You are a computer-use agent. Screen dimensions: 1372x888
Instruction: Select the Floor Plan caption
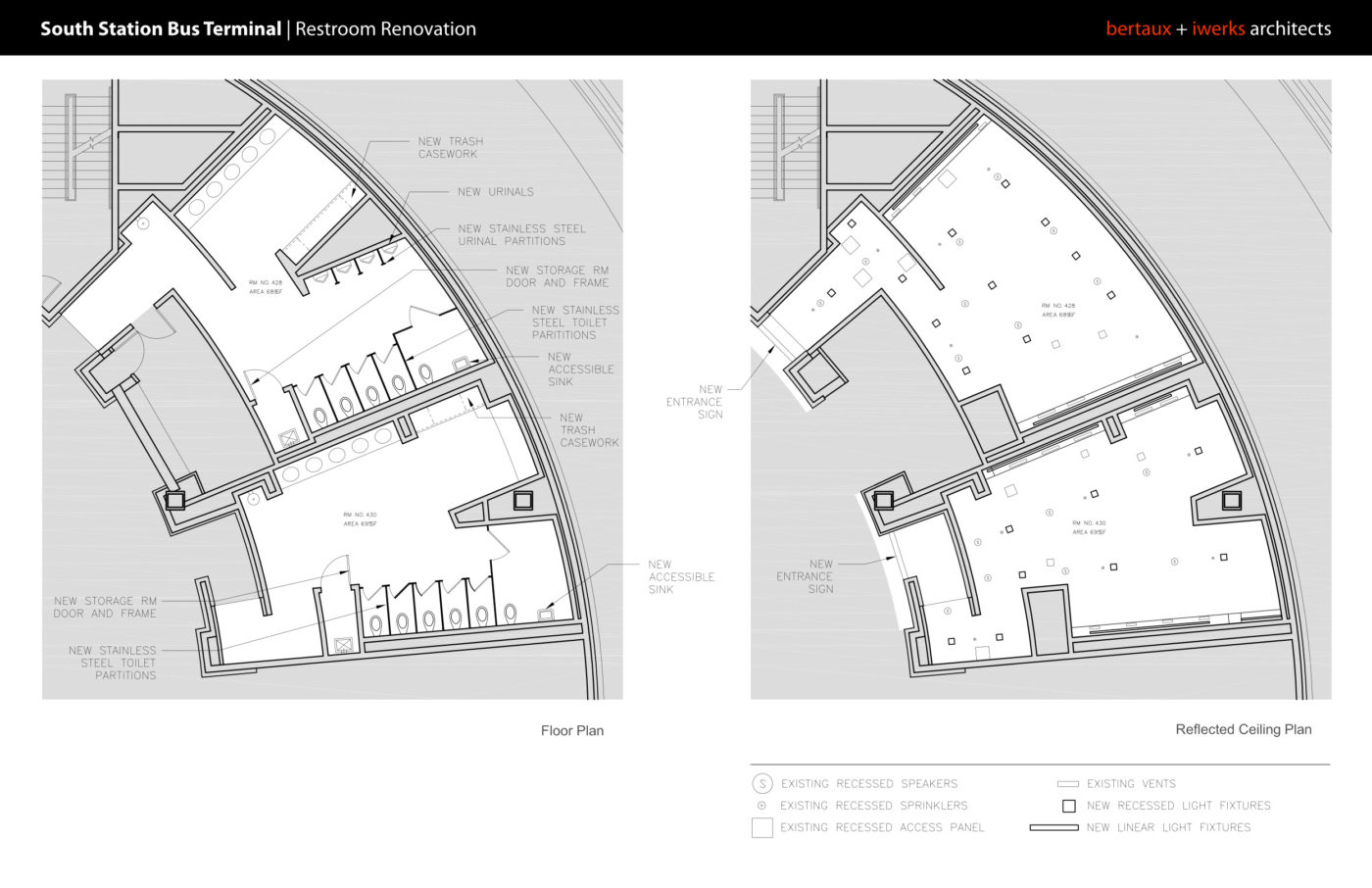click(x=572, y=730)
